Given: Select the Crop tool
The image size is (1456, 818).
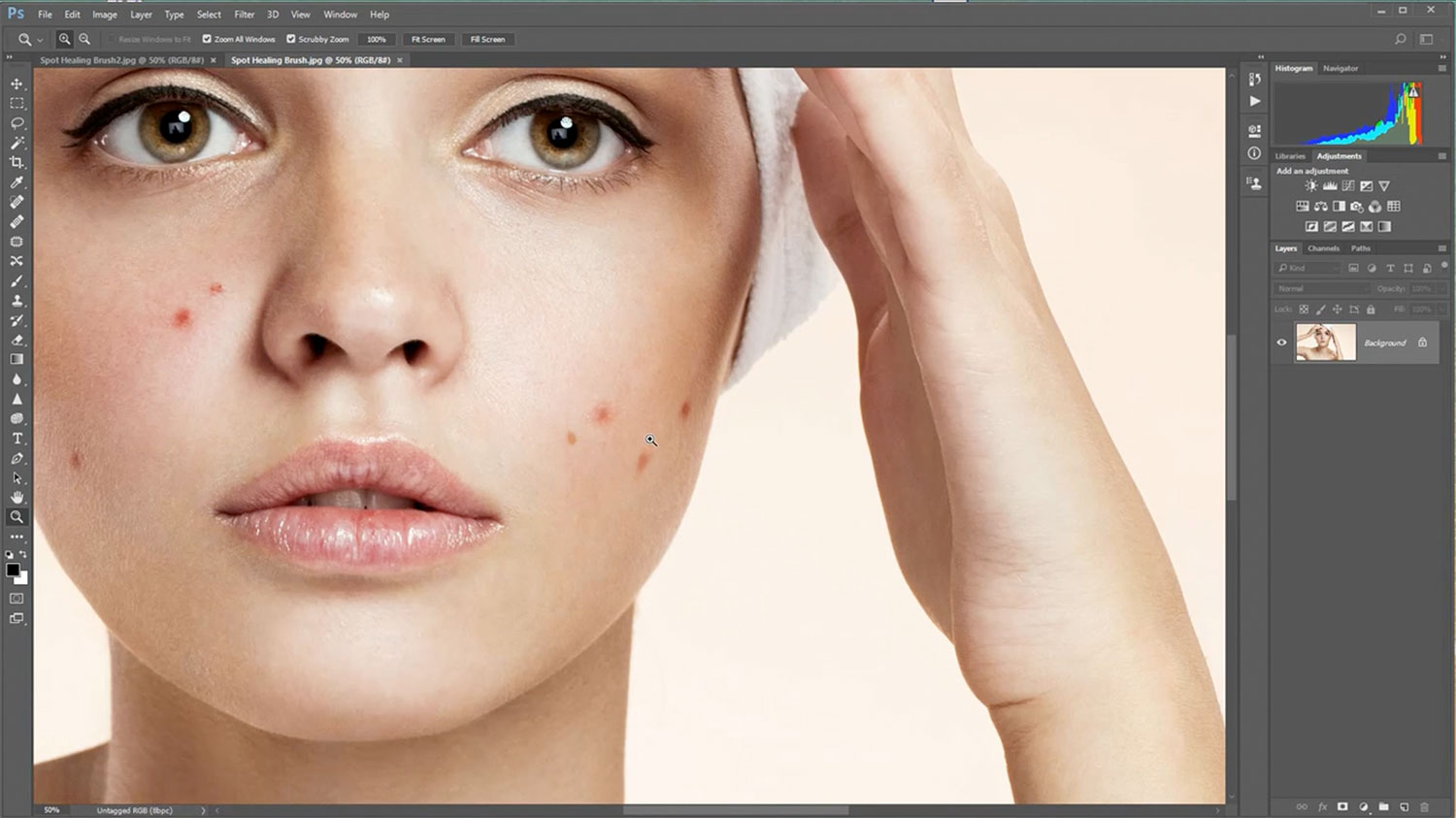Looking at the screenshot, I should coord(17,162).
